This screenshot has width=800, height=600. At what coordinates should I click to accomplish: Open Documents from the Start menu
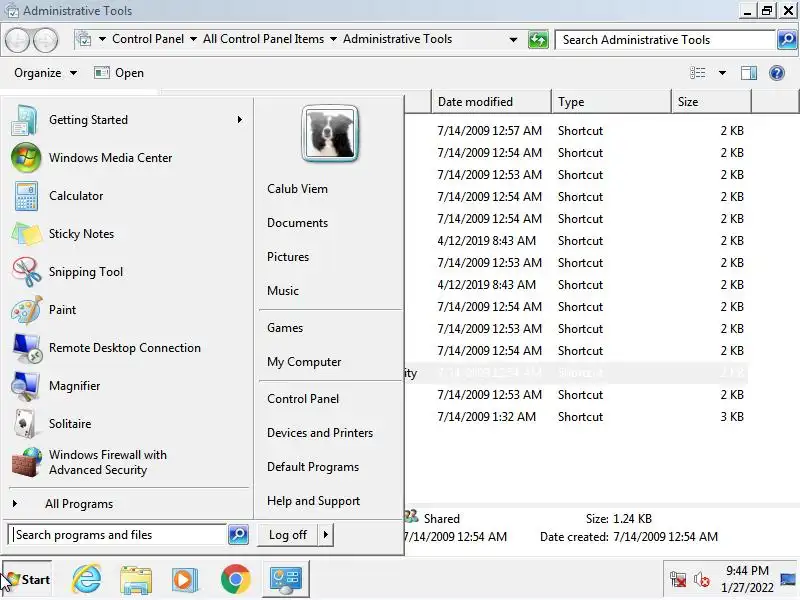(x=297, y=223)
